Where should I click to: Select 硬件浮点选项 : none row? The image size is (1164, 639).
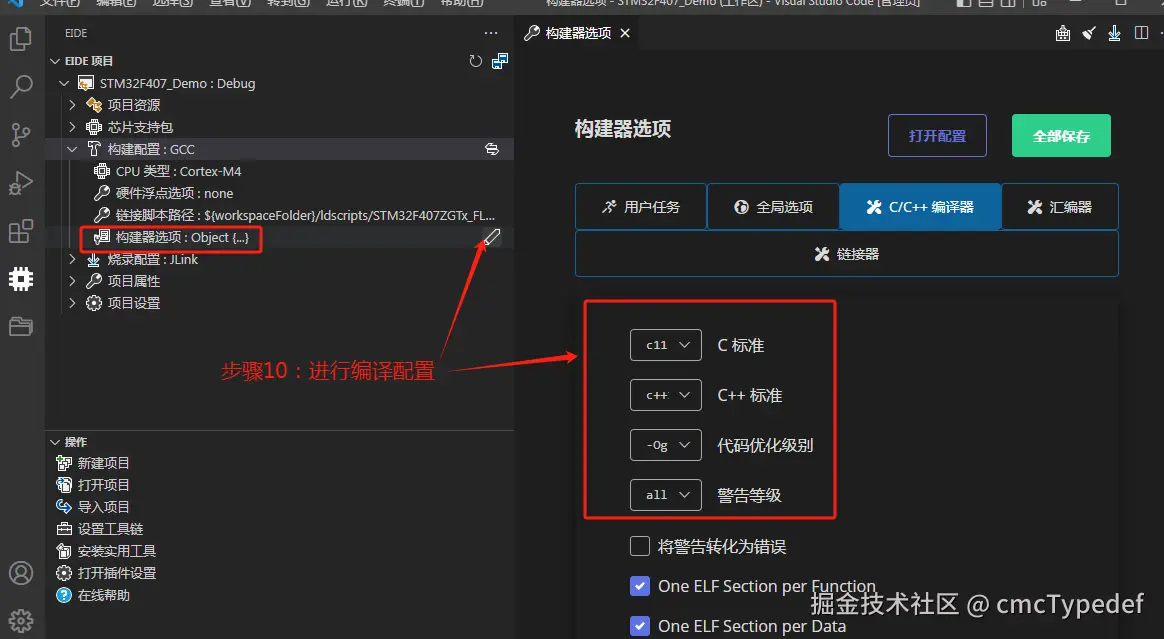279,193
